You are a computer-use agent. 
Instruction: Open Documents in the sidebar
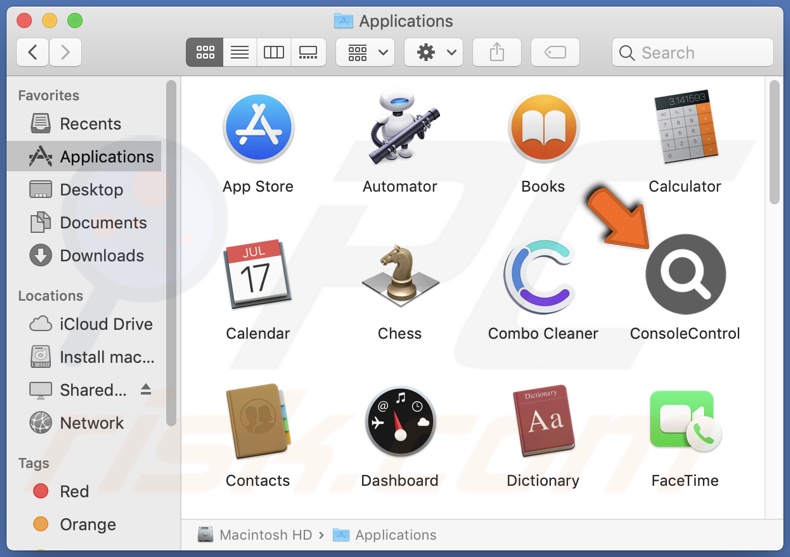[84, 223]
